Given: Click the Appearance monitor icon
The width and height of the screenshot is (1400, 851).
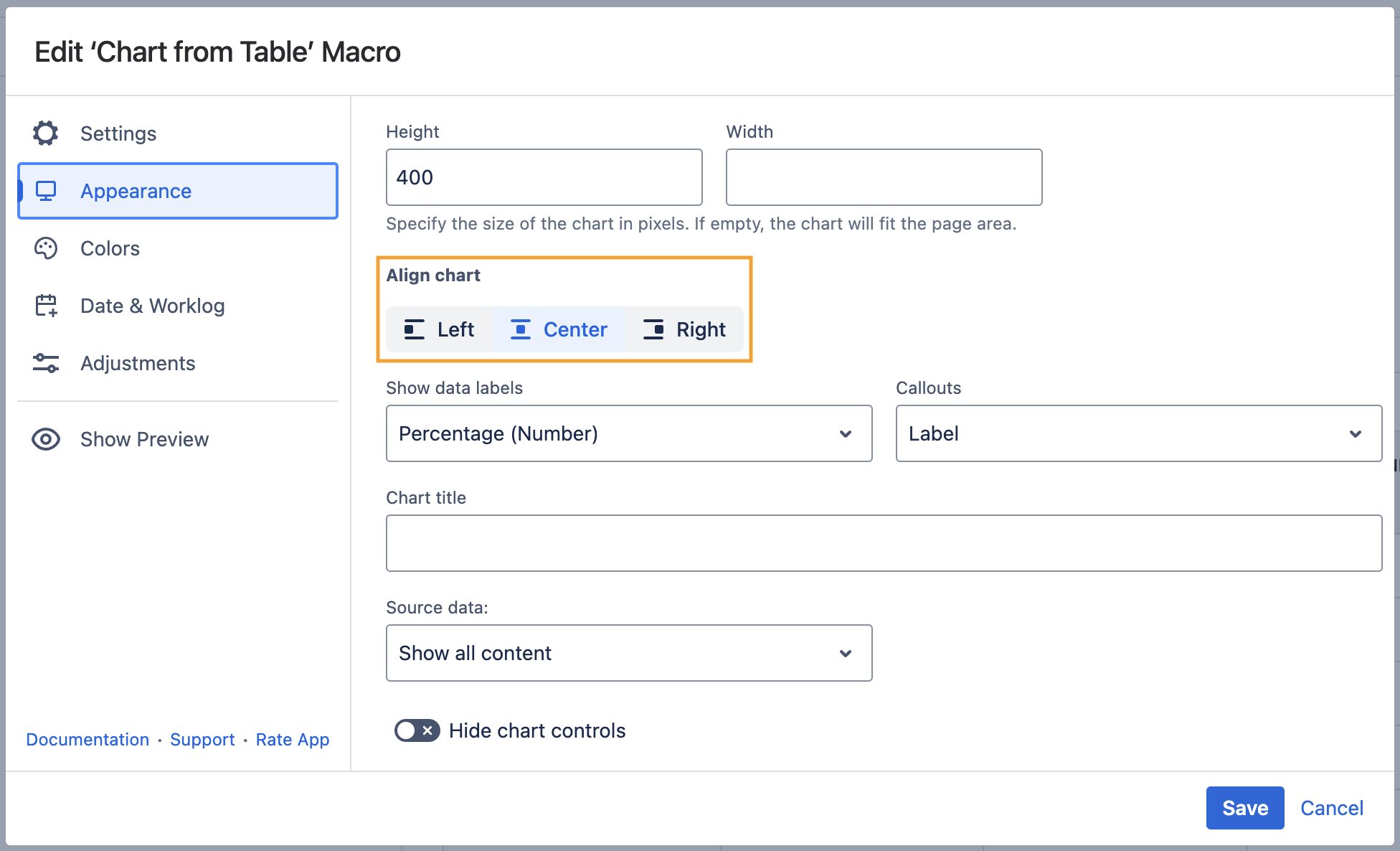Looking at the screenshot, I should (46, 191).
